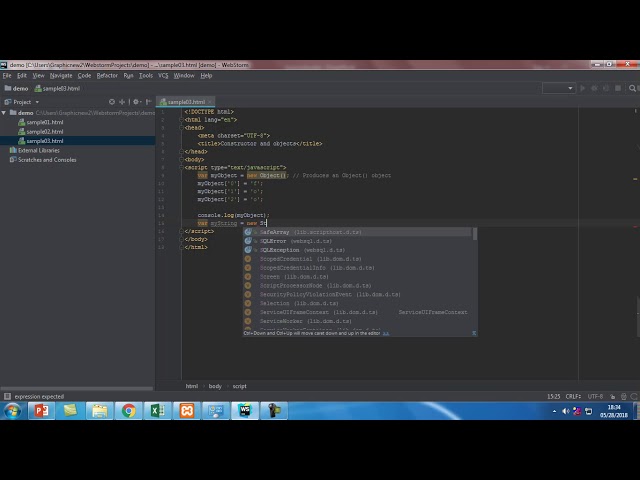The image size is (640, 480).
Task: Open Excel from the taskbar
Action: 158,410
